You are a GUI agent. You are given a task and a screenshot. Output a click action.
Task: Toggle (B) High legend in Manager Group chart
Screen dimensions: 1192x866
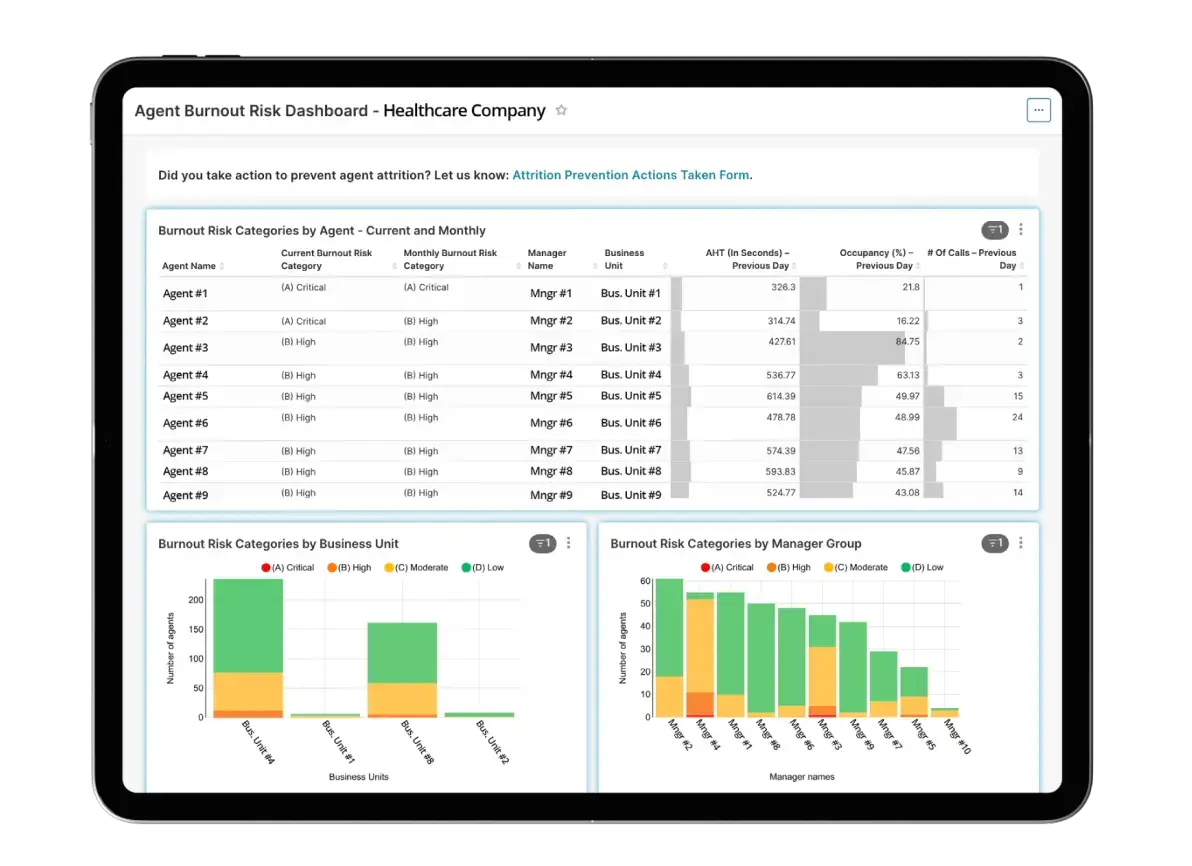pyautogui.click(x=789, y=568)
